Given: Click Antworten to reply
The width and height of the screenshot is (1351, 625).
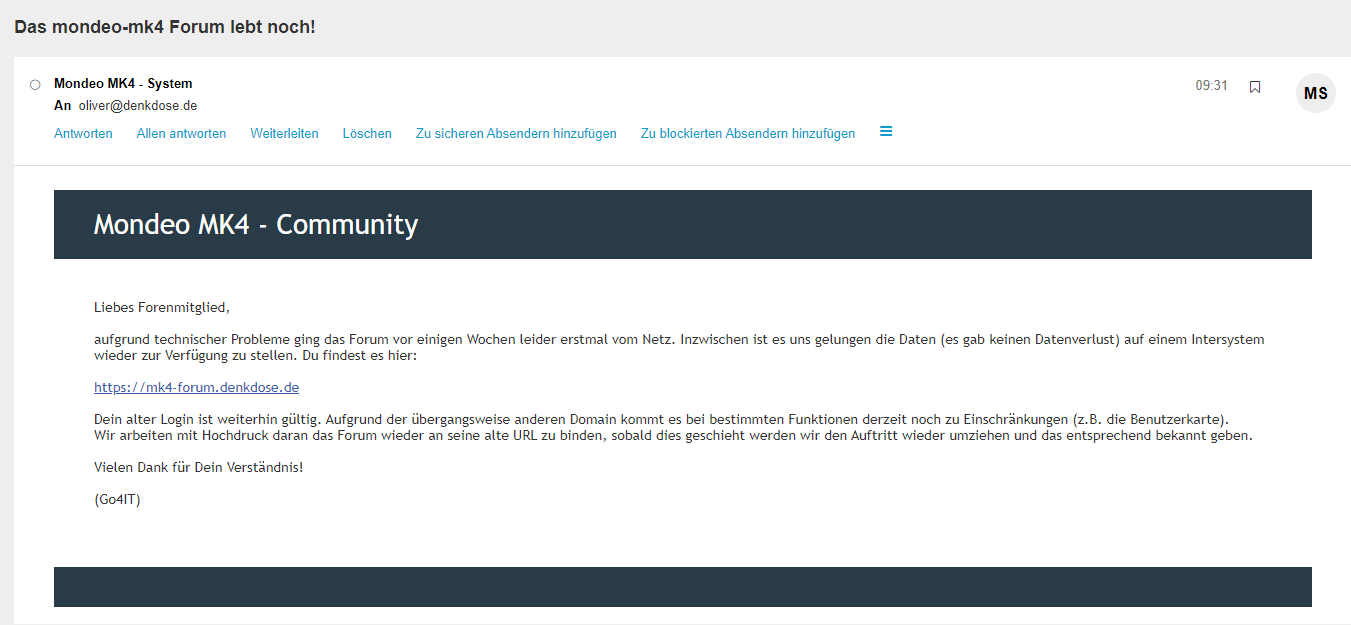Looking at the screenshot, I should [83, 134].
